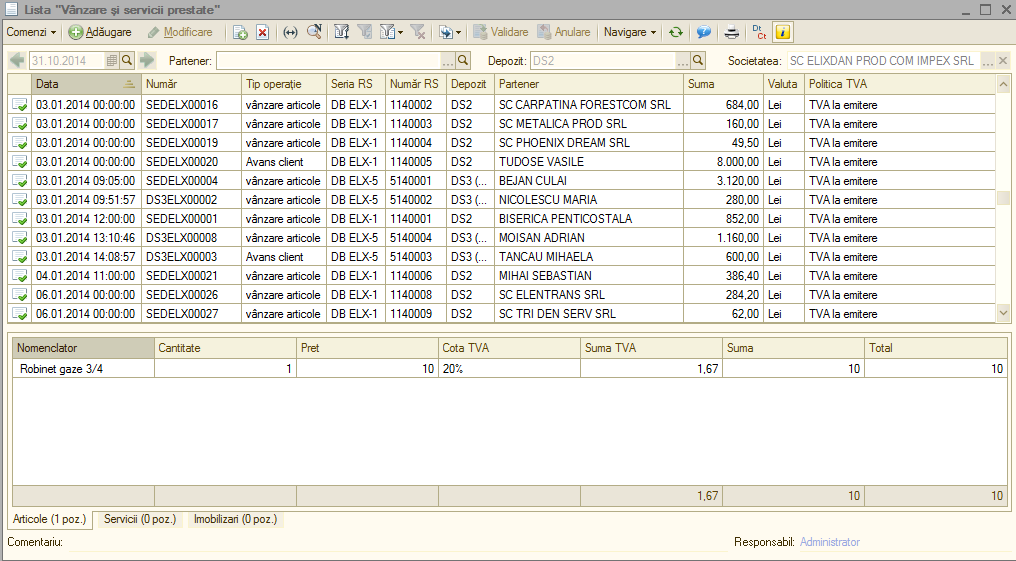This screenshot has height=561, width=1016.
Task: Click the set date interval icon
Action: (290, 32)
